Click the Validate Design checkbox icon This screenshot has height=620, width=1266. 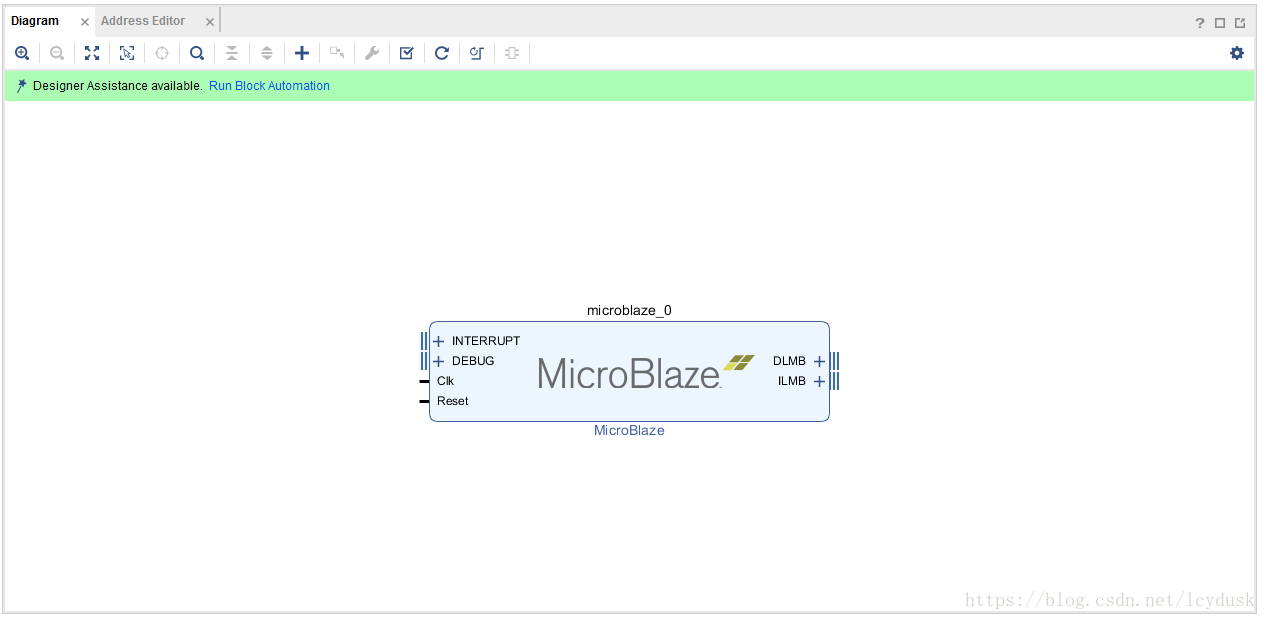[x=406, y=53]
